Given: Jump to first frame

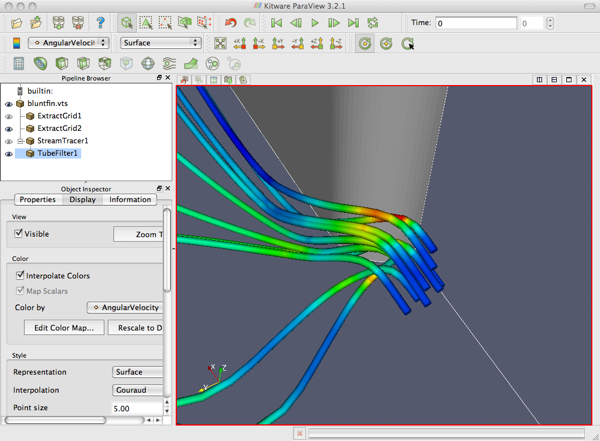Looking at the screenshot, I should [276, 23].
